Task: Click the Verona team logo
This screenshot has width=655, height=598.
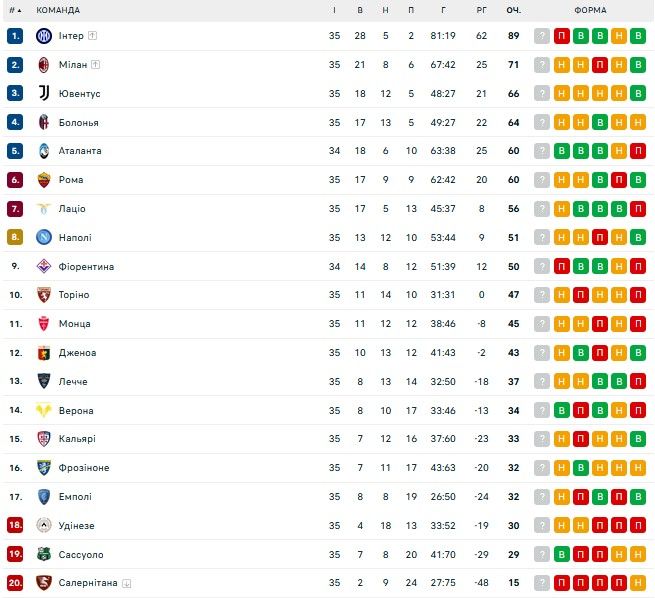Action: (44, 410)
